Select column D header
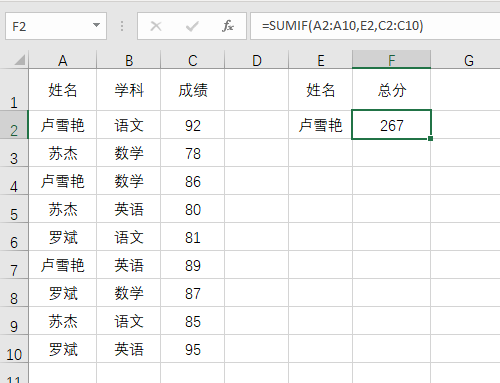 (x=257, y=60)
